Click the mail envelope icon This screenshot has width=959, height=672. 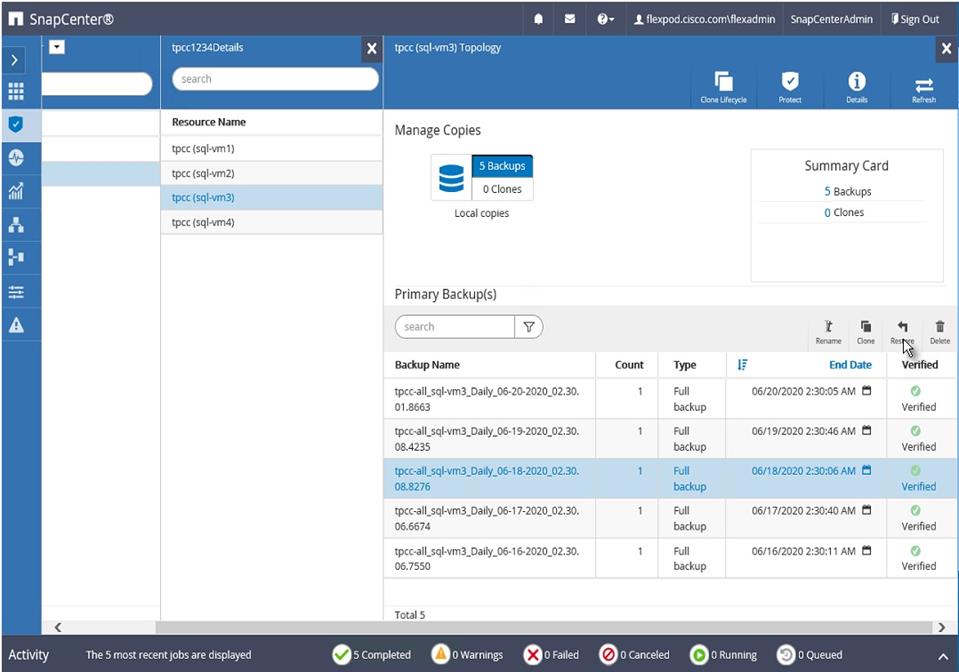tap(569, 19)
